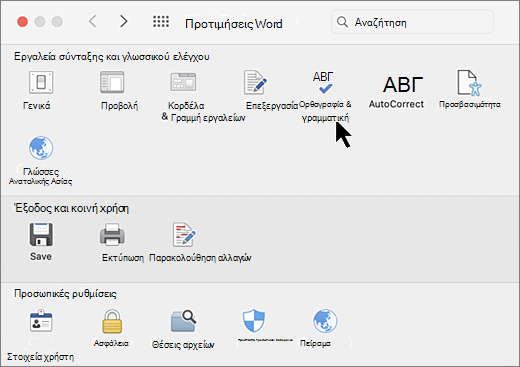Show all preferences via grid button

click(161, 22)
